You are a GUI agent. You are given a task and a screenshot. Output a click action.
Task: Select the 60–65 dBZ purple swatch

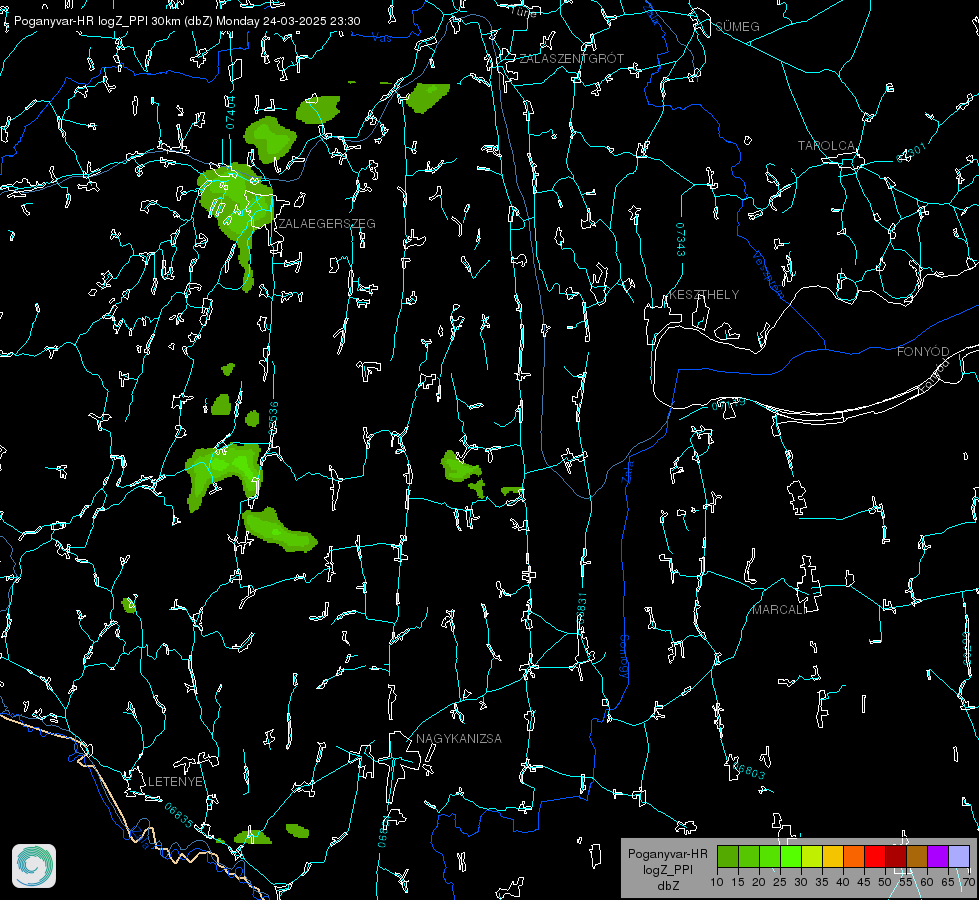click(938, 856)
